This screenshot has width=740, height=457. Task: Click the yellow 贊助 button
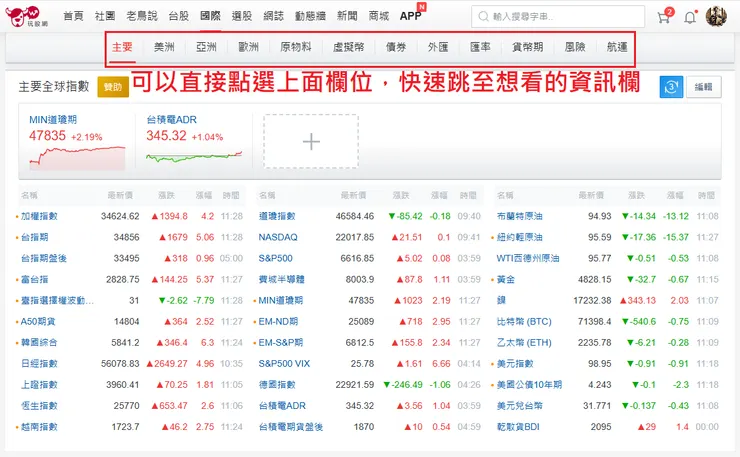point(113,87)
